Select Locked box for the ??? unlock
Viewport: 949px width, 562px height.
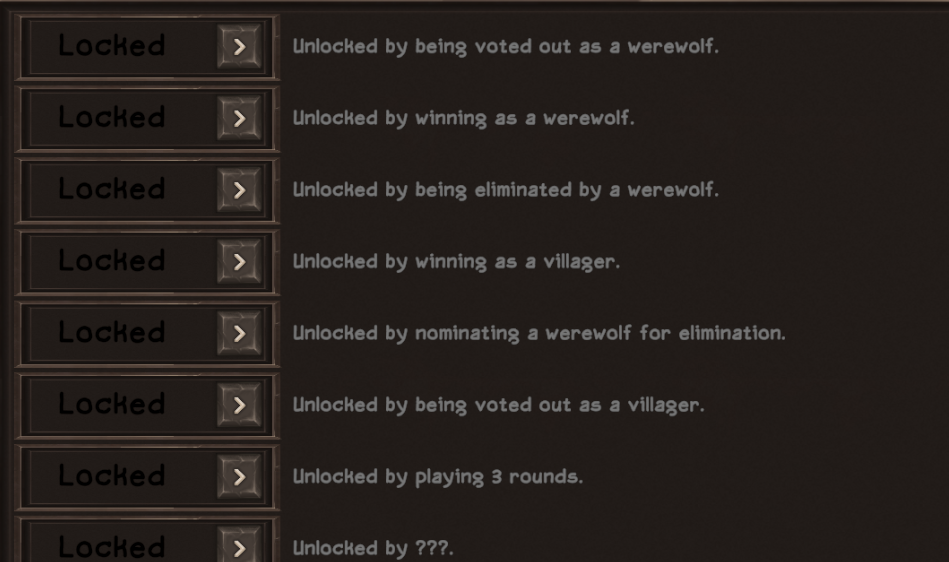tap(147, 539)
